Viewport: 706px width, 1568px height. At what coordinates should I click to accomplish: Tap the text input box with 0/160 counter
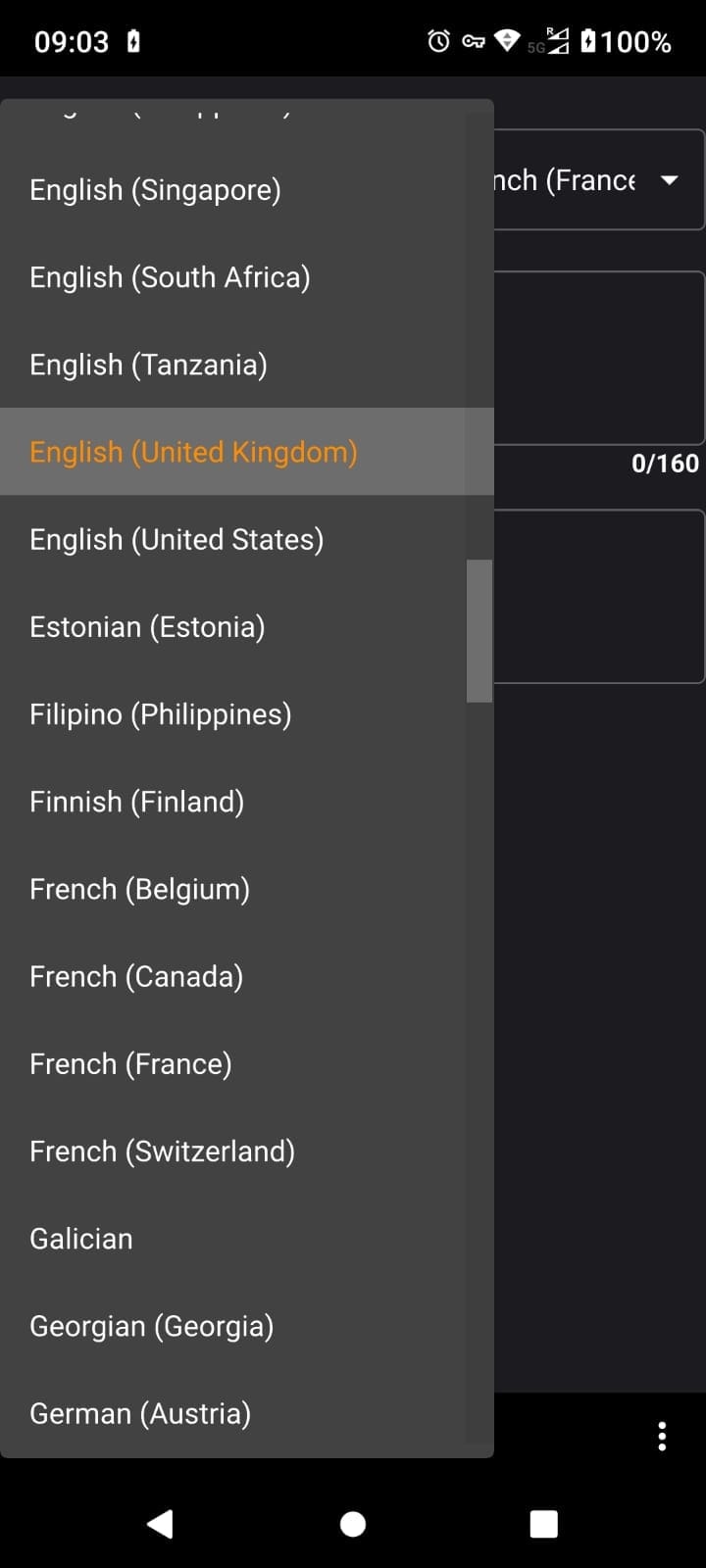599,358
